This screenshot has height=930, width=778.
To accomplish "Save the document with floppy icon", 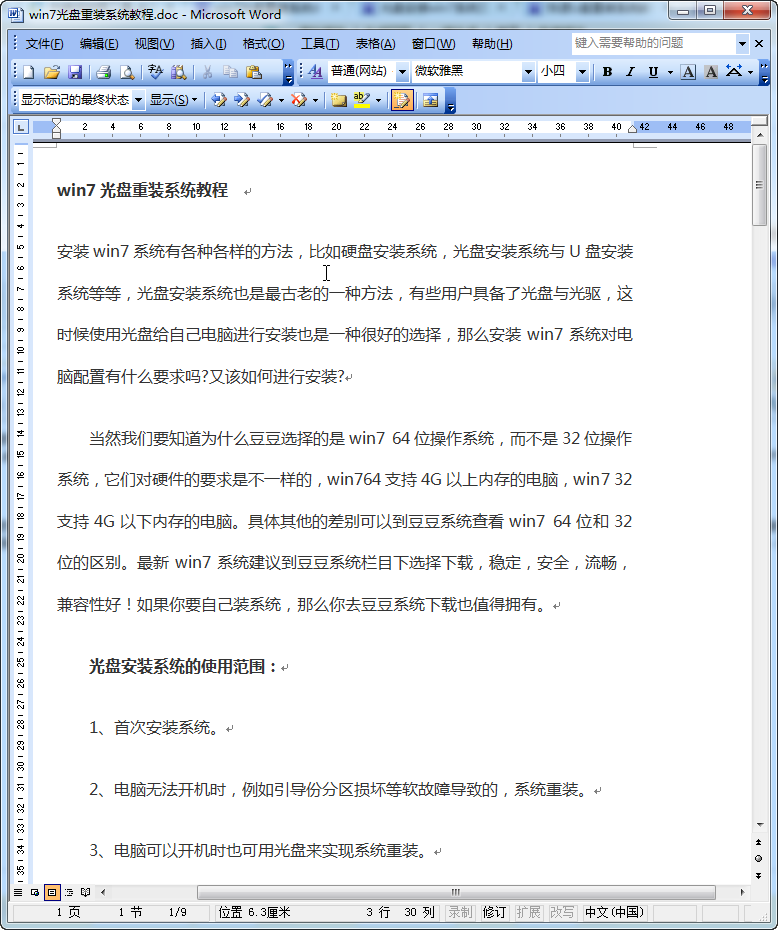I will [x=75, y=72].
